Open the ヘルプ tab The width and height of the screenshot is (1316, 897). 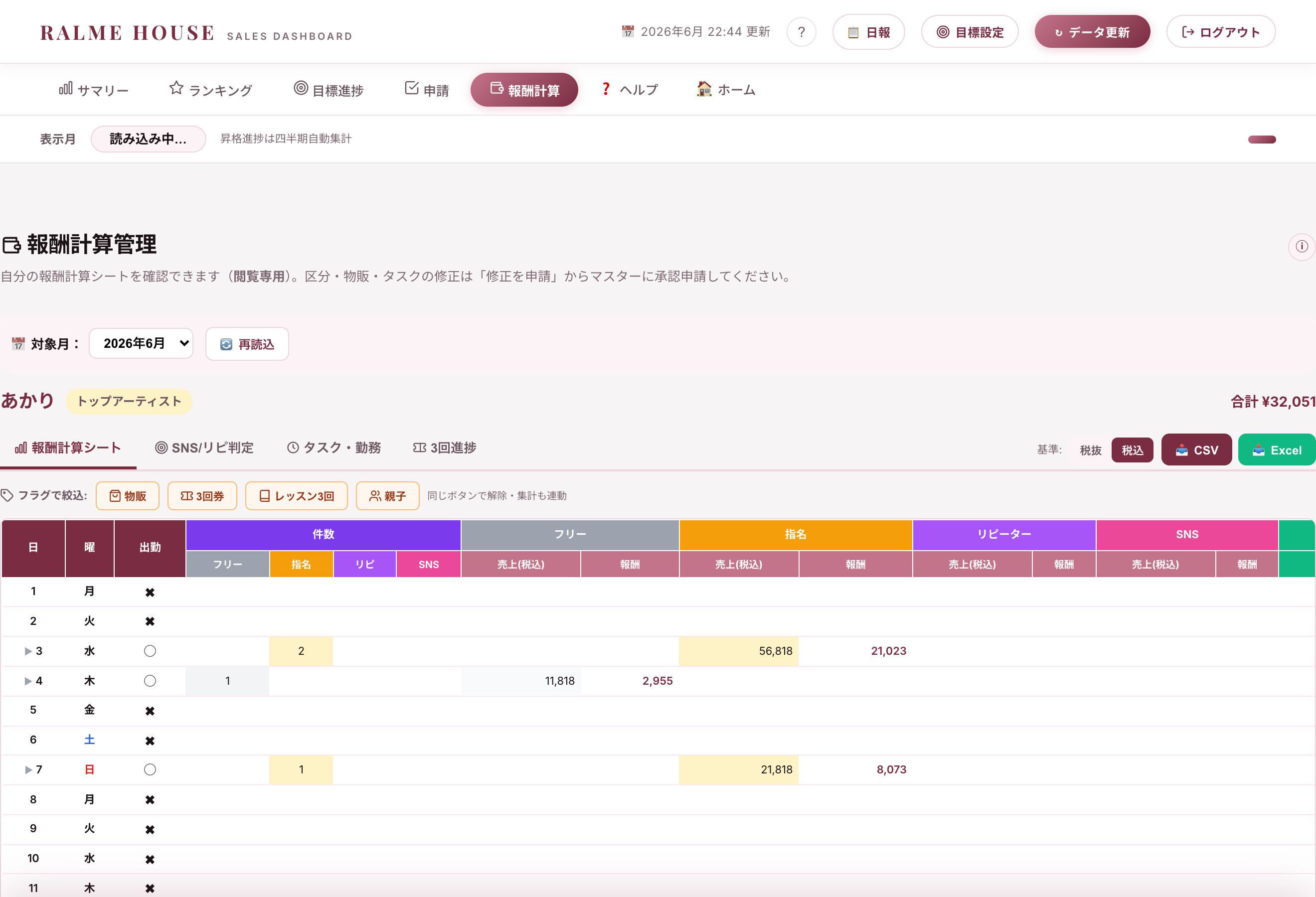630,89
